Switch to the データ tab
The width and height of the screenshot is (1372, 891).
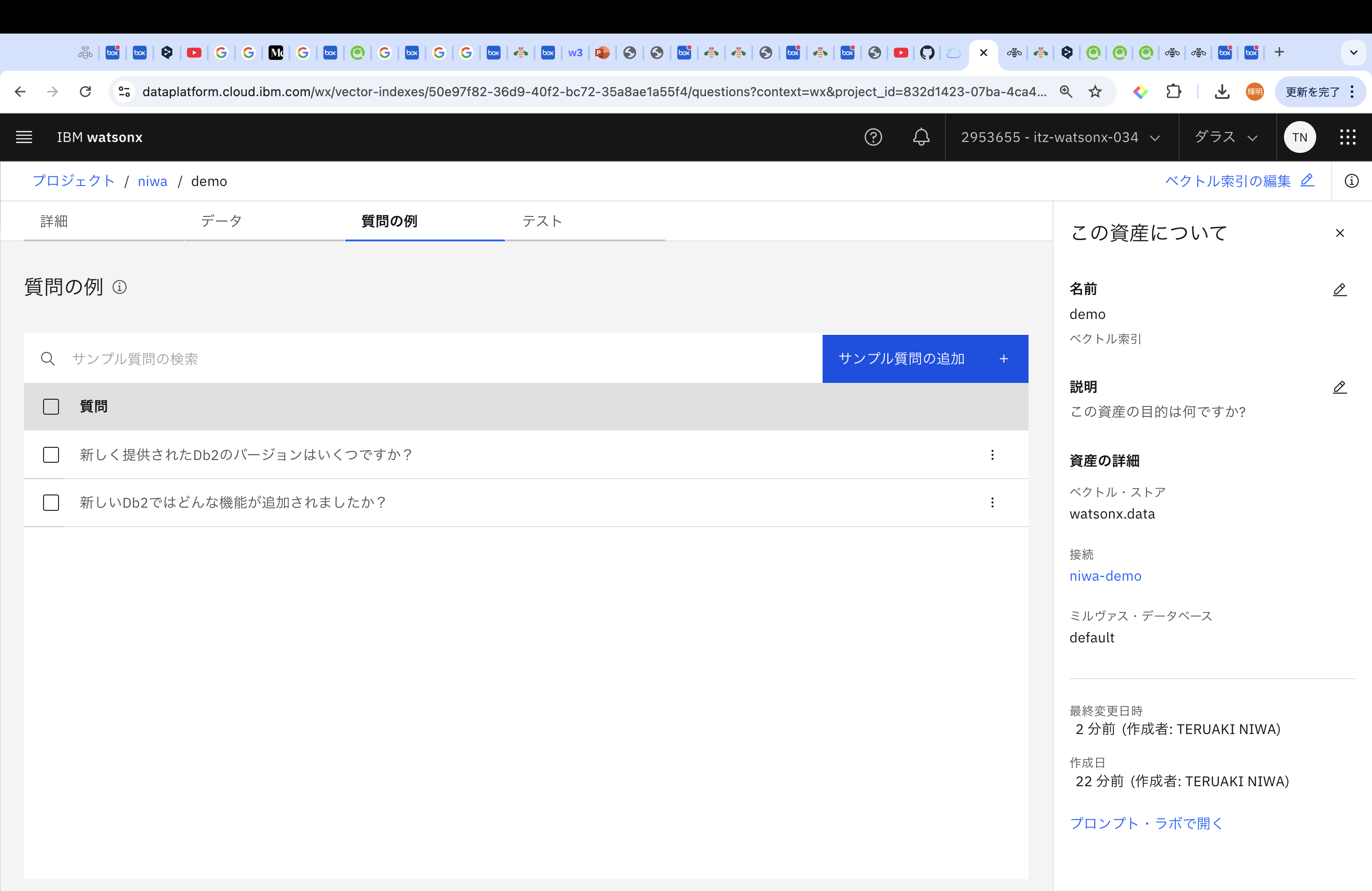(221, 221)
